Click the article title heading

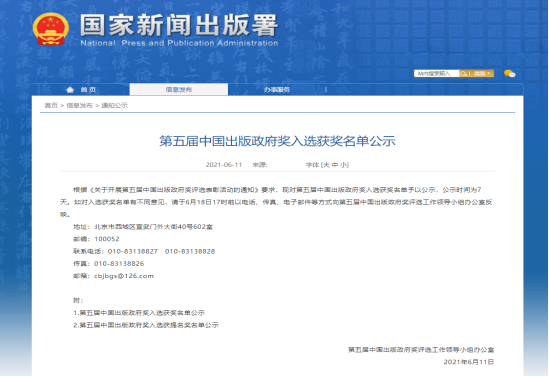pos(277,141)
